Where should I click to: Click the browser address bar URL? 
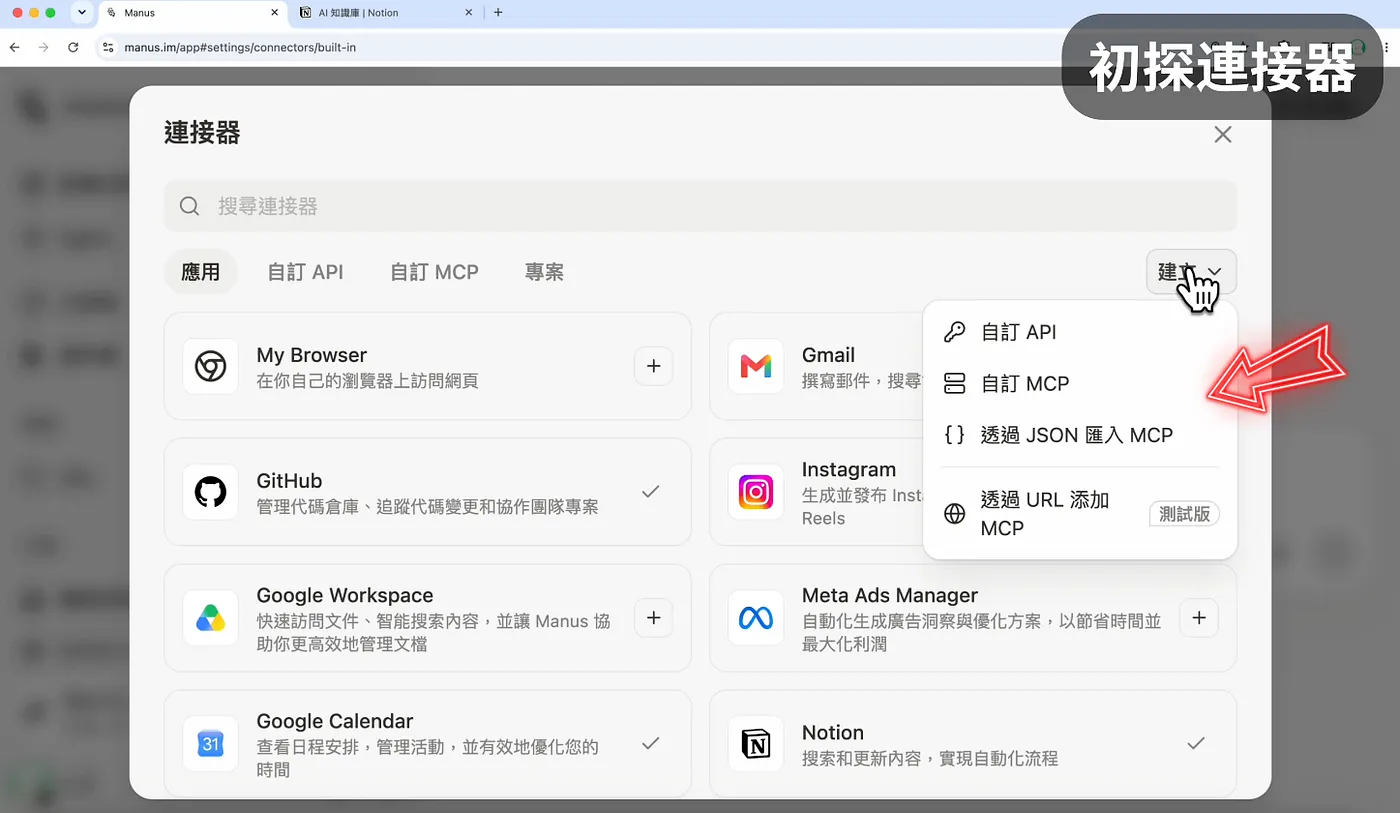pos(240,47)
